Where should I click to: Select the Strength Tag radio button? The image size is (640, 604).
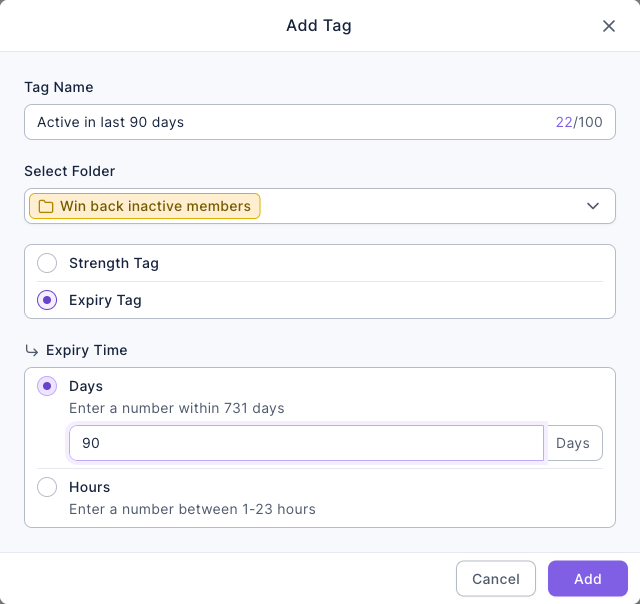pos(47,263)
